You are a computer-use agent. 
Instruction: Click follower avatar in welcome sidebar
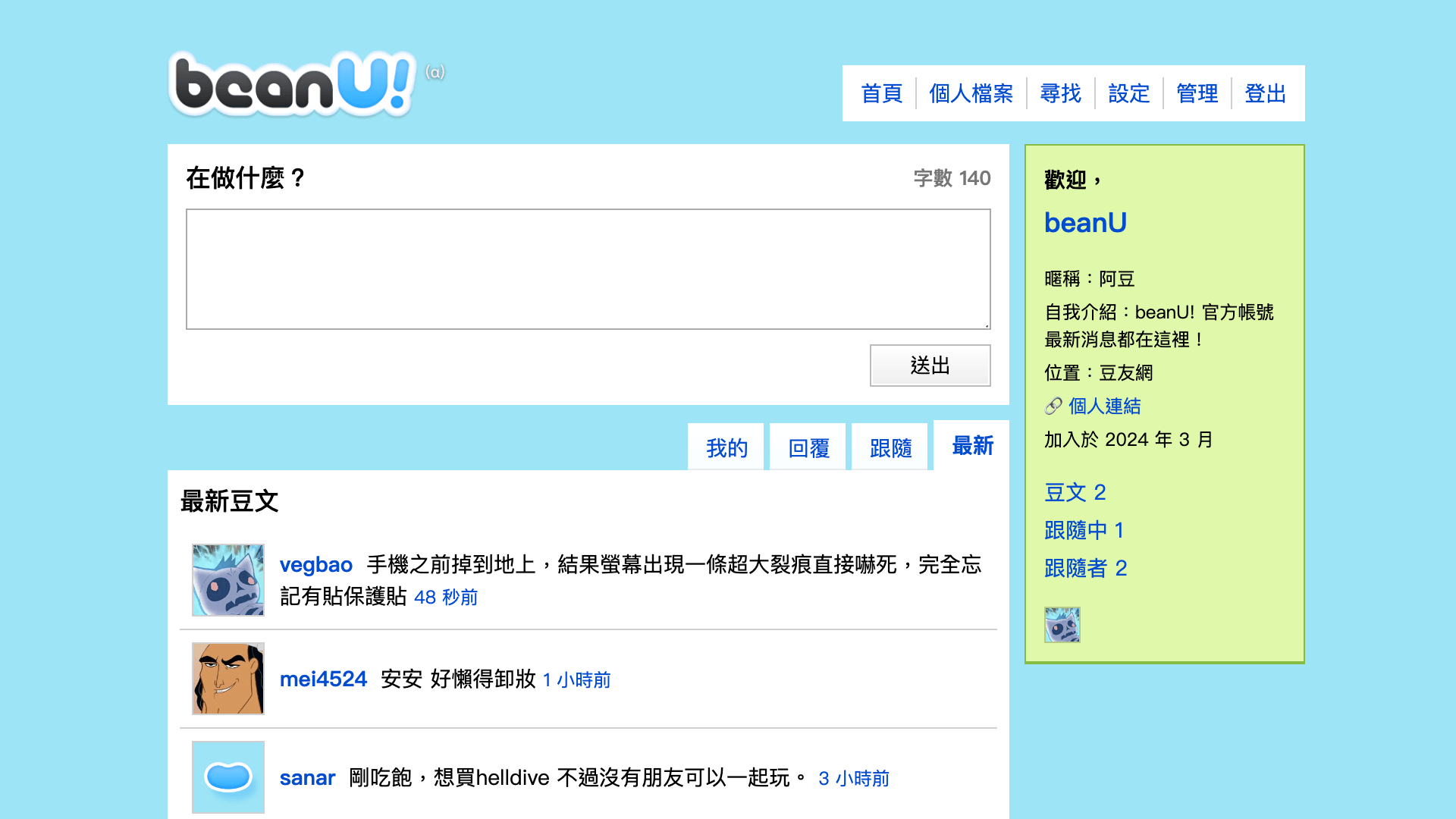tap(1062, 625)
